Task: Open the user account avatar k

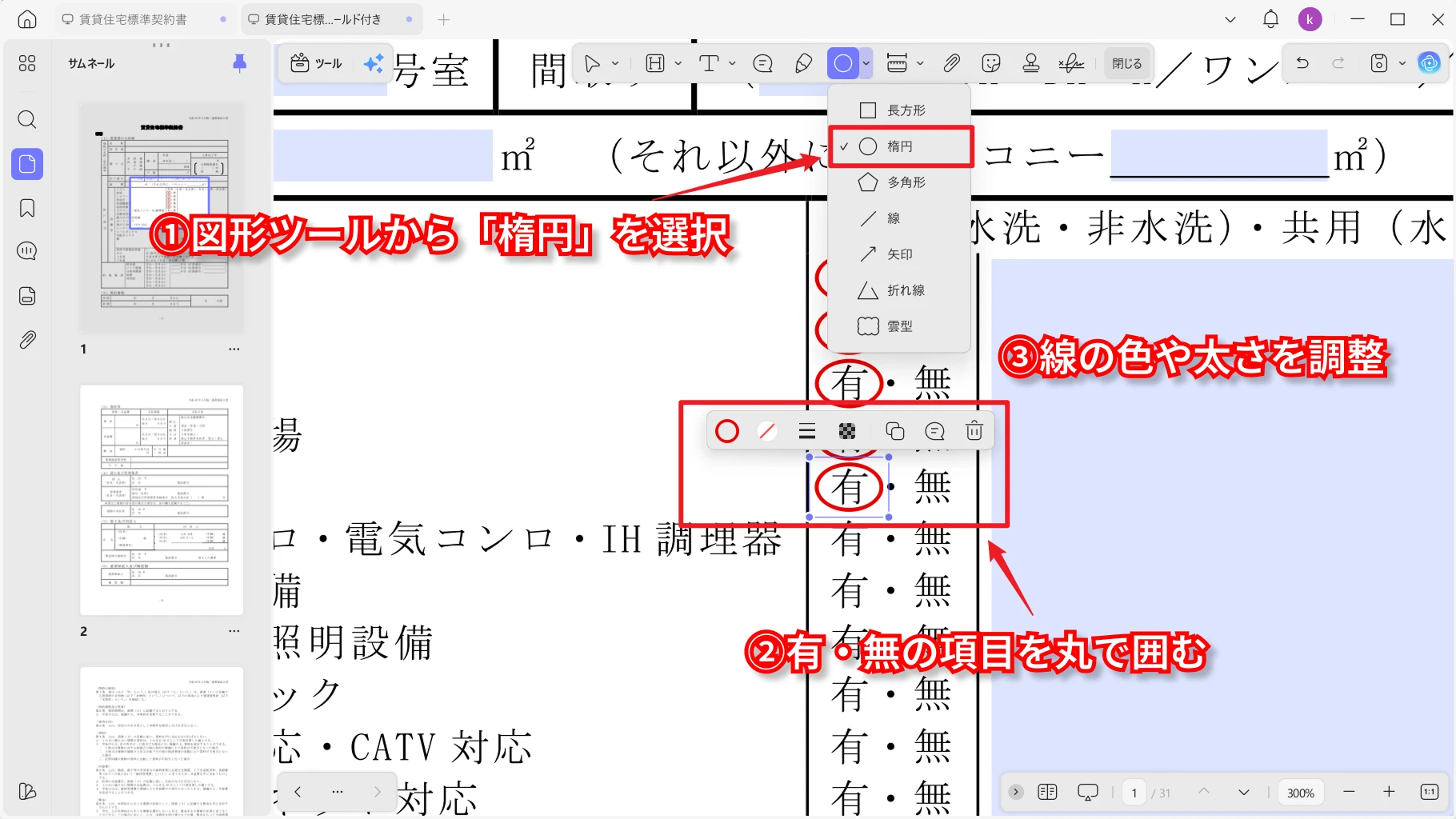Action: coord(1310,19)
